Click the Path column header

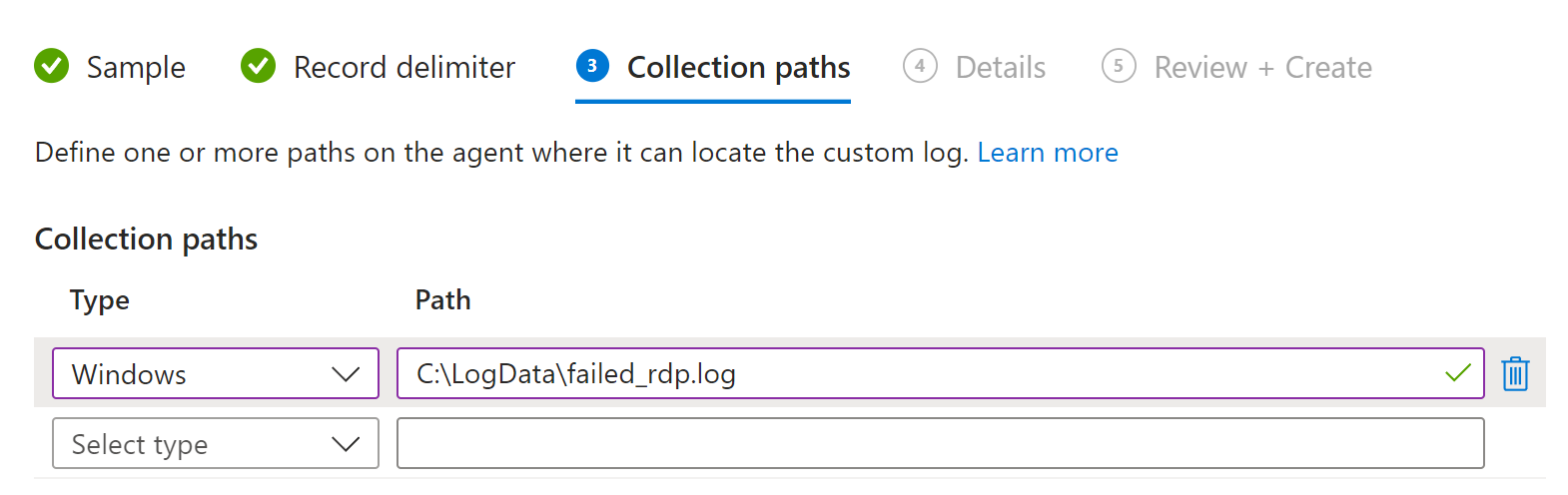[442, 299]
